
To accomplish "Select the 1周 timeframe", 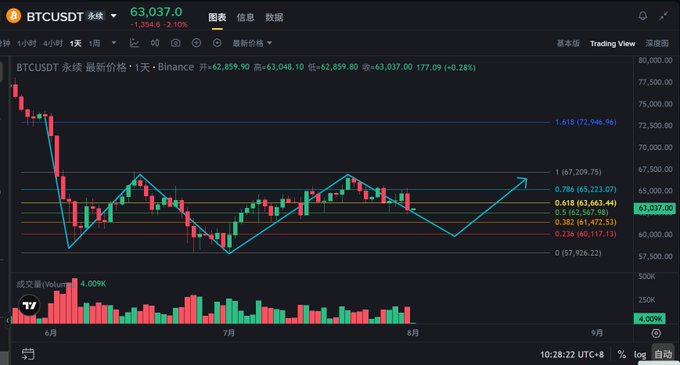I will click(x=94, y=43).
